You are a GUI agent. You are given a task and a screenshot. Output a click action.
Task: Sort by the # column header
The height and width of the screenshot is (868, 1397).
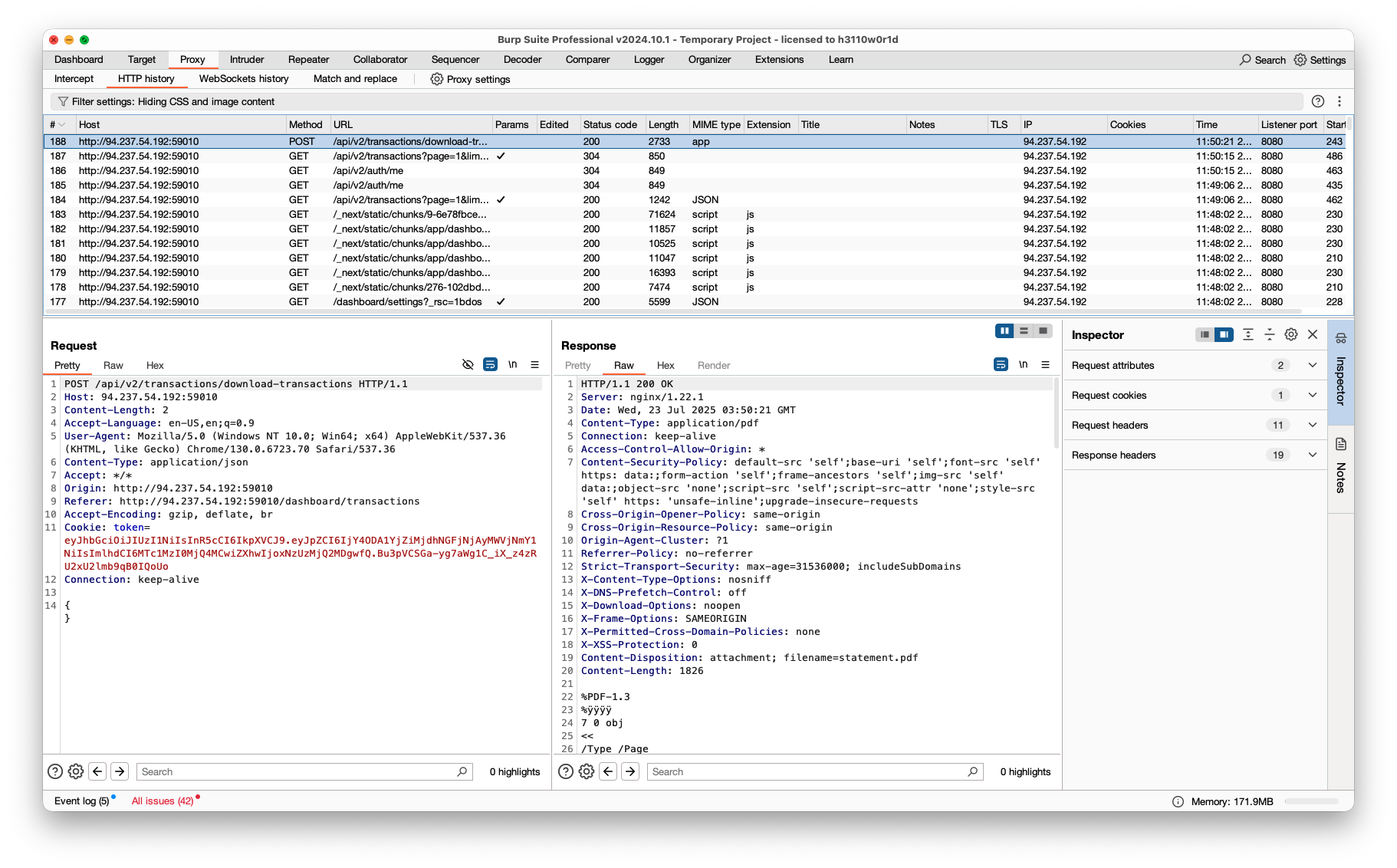tap(58, 124)
